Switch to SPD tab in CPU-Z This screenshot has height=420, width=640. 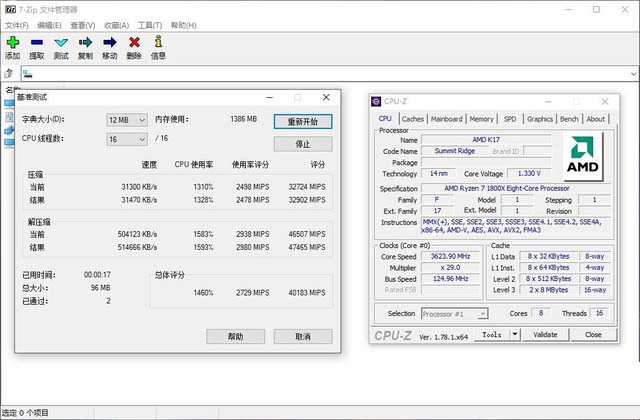510,119
